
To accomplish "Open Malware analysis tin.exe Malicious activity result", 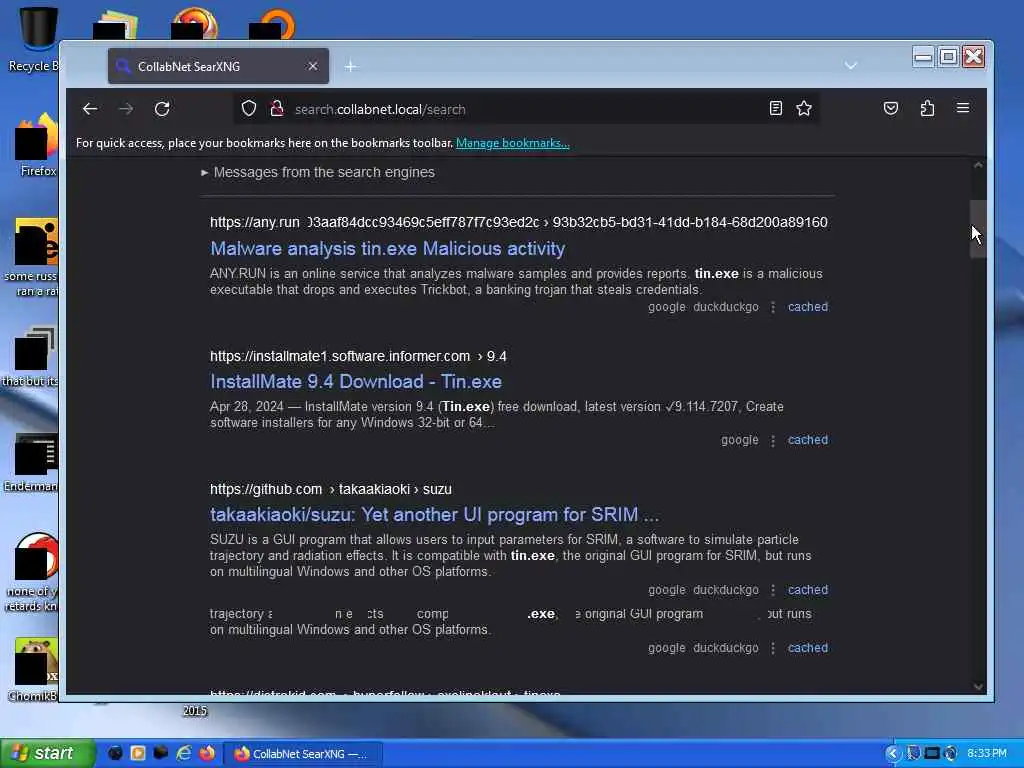I will click(387, 249).
